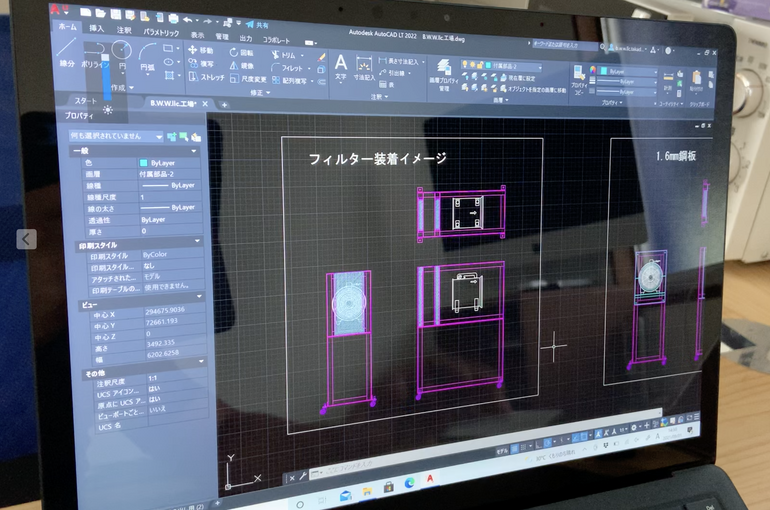Open 画層プロパティ管理 layer manager
Viewport: 770px width, 510px height.
(x=443, y=75)
